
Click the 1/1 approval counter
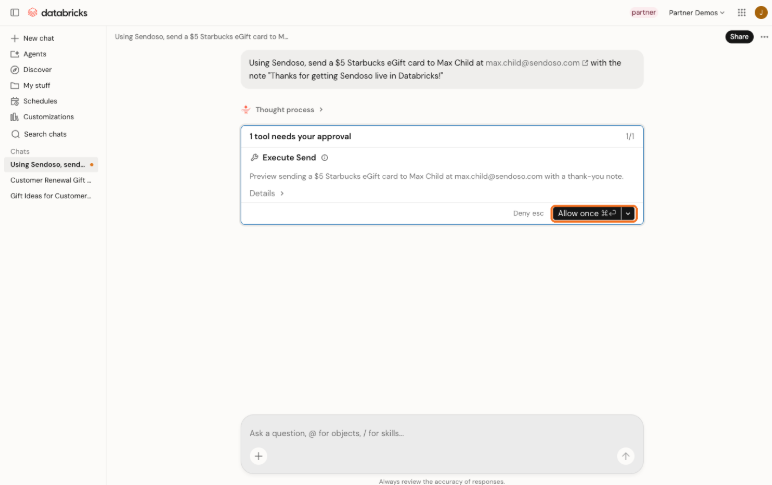[x=630, y=136]
